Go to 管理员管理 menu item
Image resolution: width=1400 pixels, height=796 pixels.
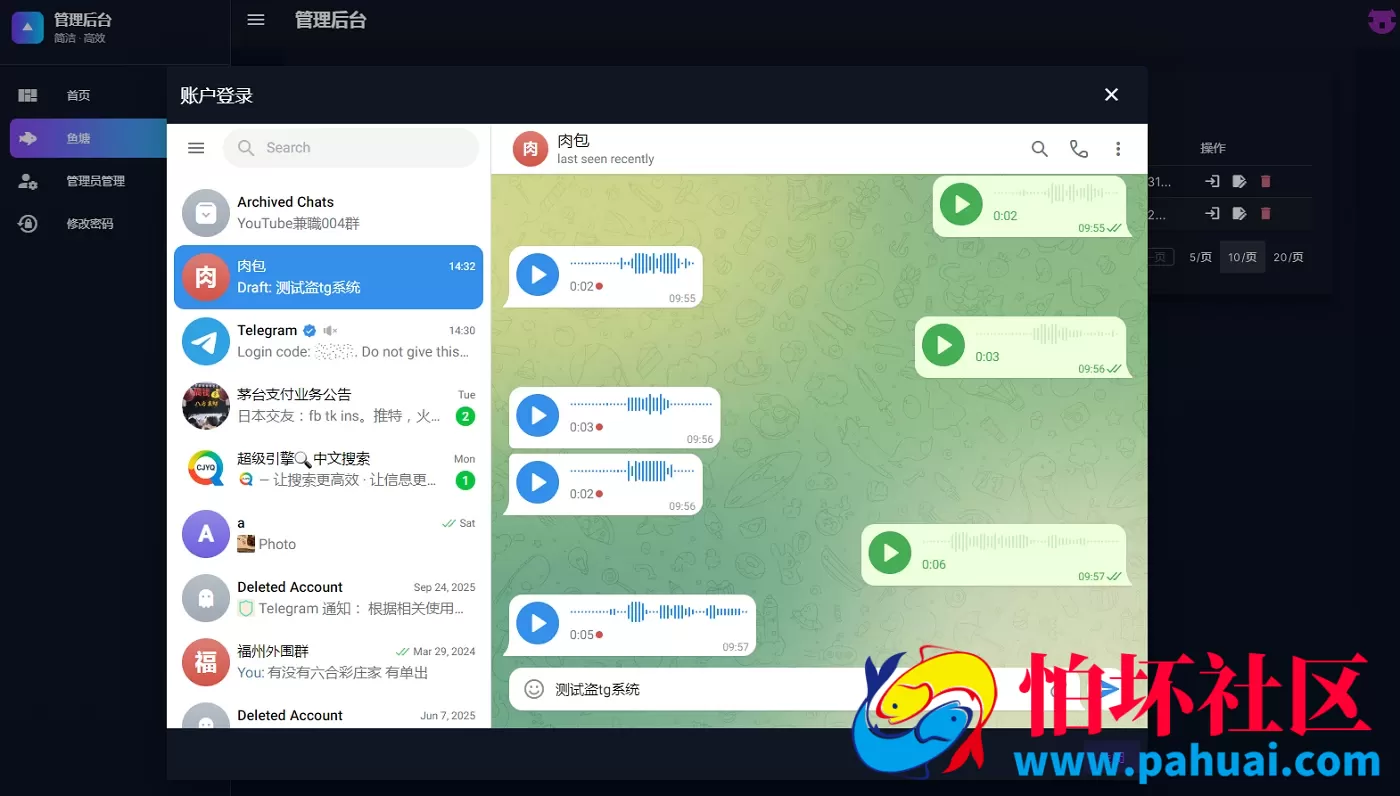coord(88,181)
